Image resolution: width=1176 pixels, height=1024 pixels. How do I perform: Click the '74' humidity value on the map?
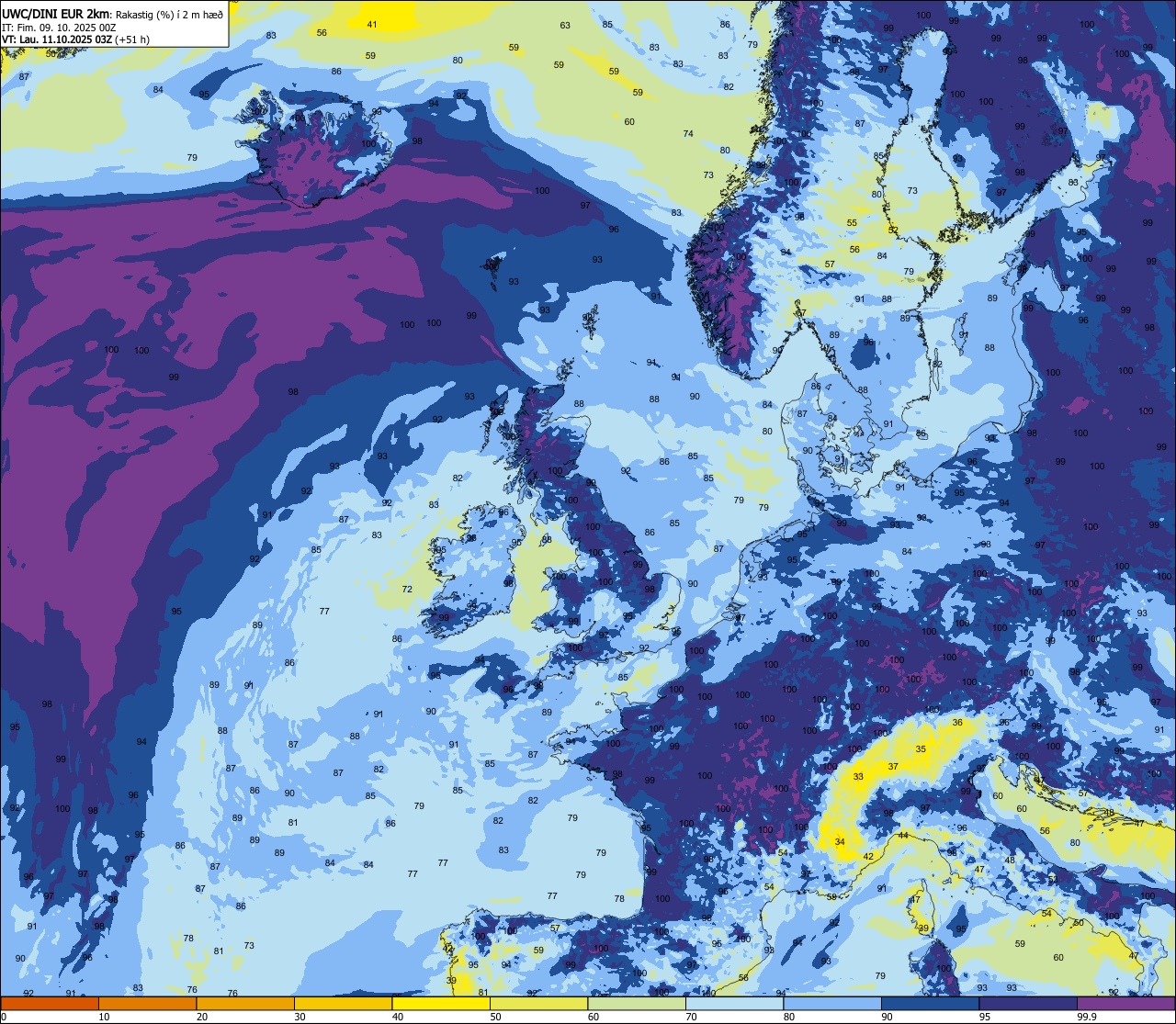pyautogui.click(x=688, y=134)
